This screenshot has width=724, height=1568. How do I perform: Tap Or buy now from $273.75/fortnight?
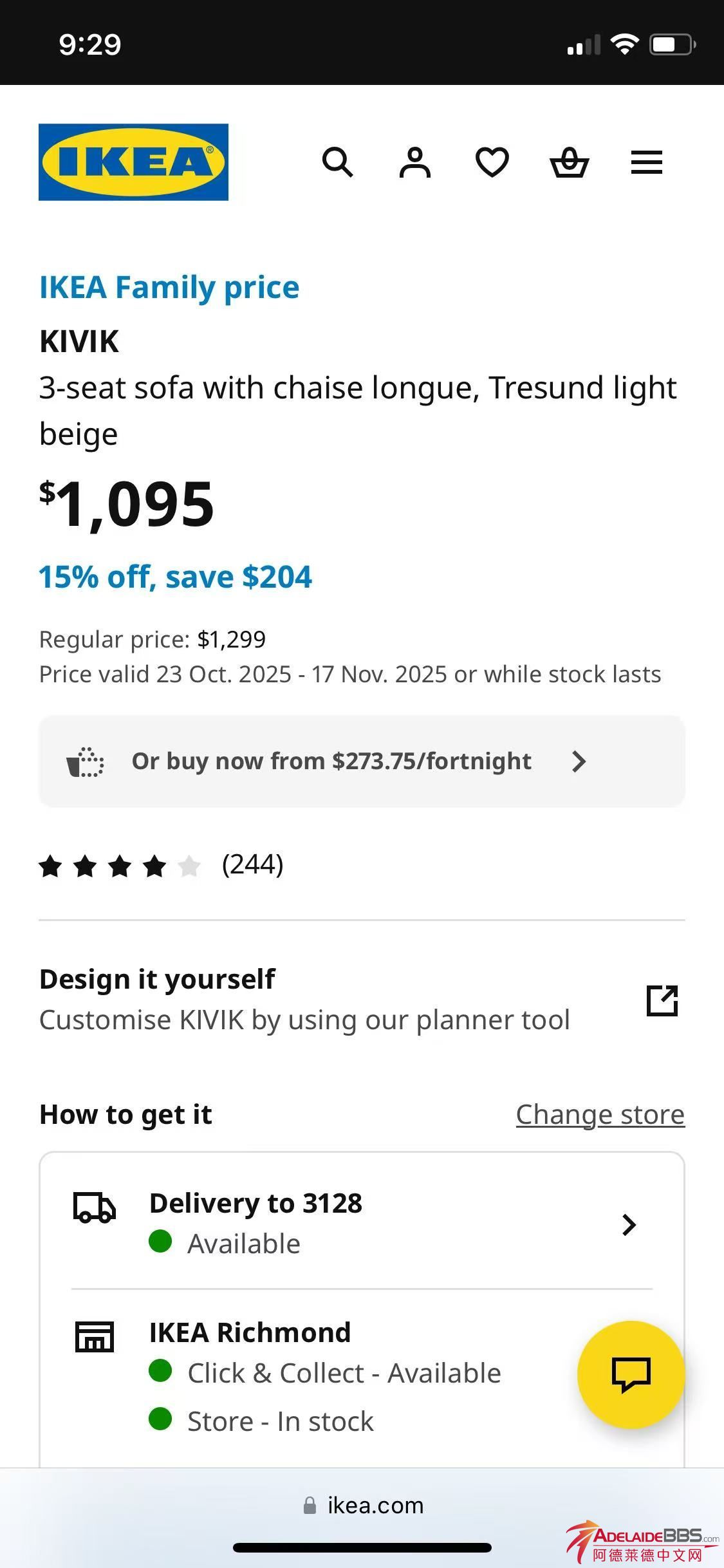coord(331,761)
